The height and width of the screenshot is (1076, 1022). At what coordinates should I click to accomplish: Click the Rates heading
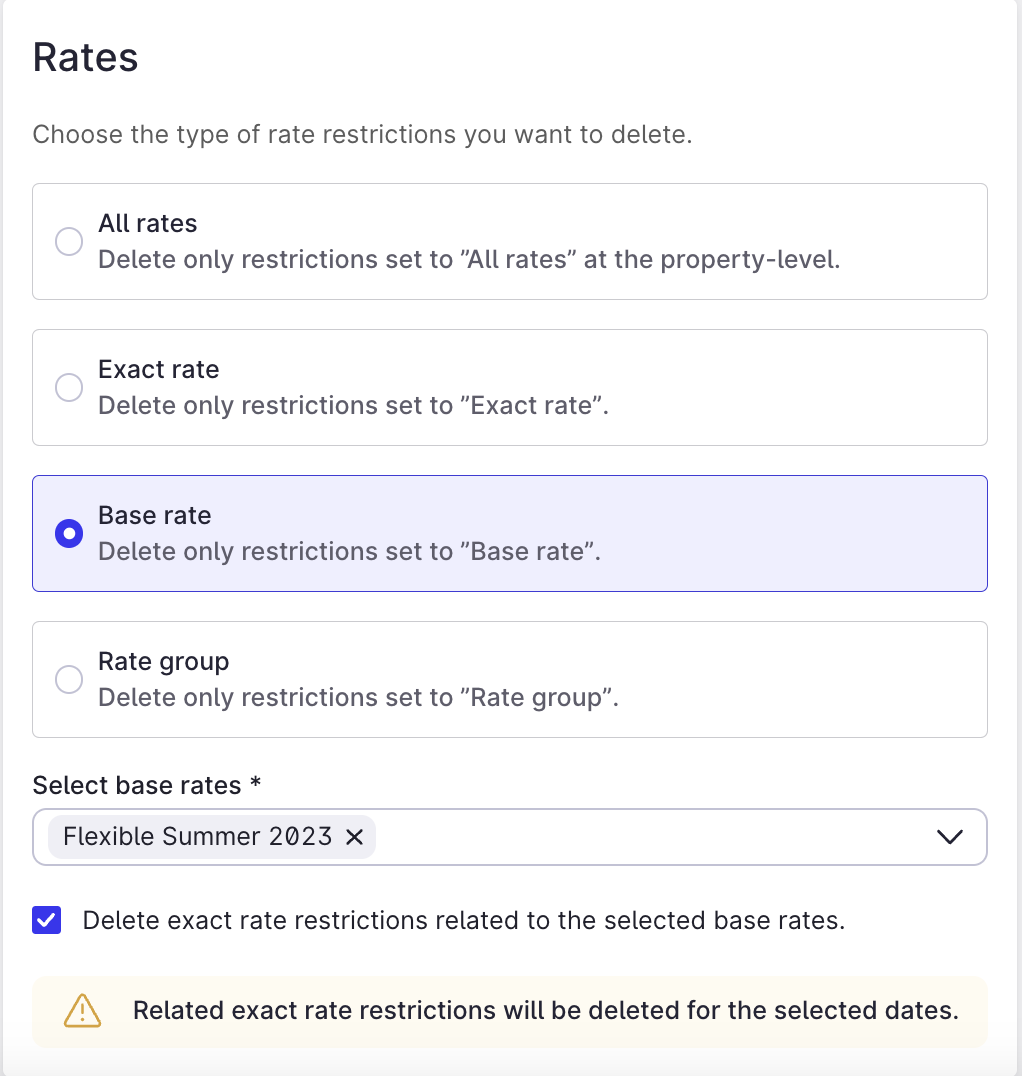tap(85, 57)
